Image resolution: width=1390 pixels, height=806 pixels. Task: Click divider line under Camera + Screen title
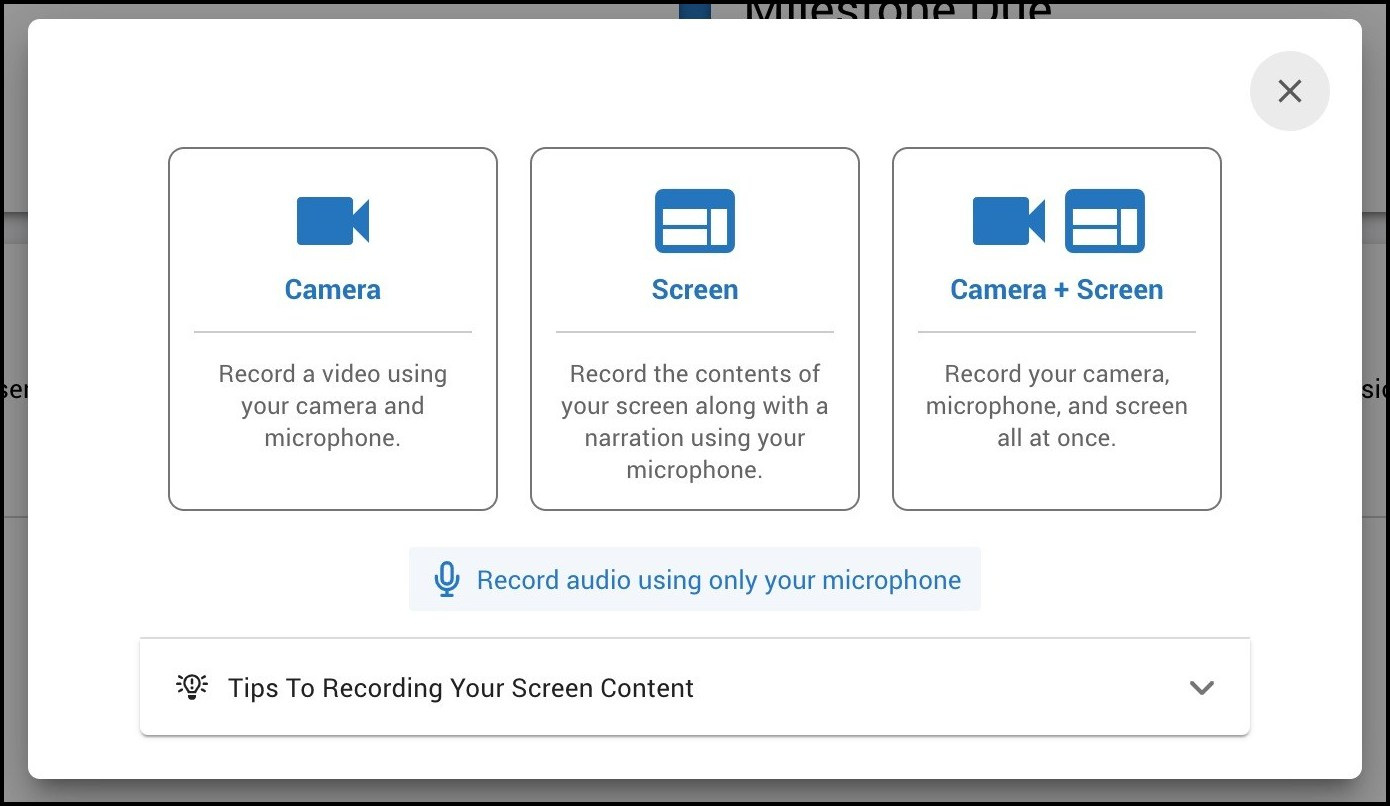(x=1056, y=332)
